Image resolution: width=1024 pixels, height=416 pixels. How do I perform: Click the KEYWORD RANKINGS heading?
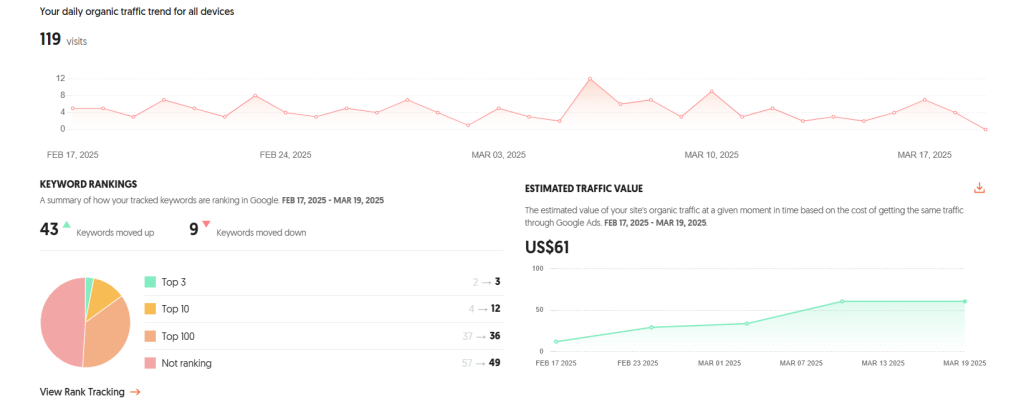88,184
